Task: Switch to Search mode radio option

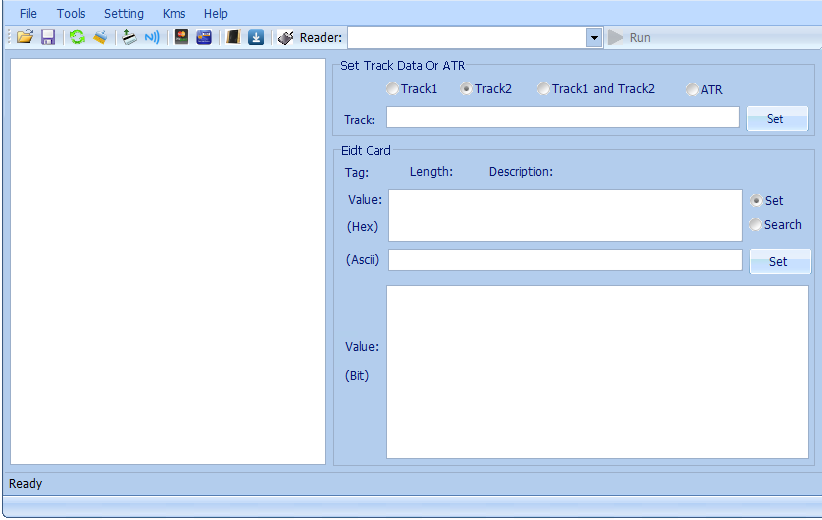Action: point(756,225)
